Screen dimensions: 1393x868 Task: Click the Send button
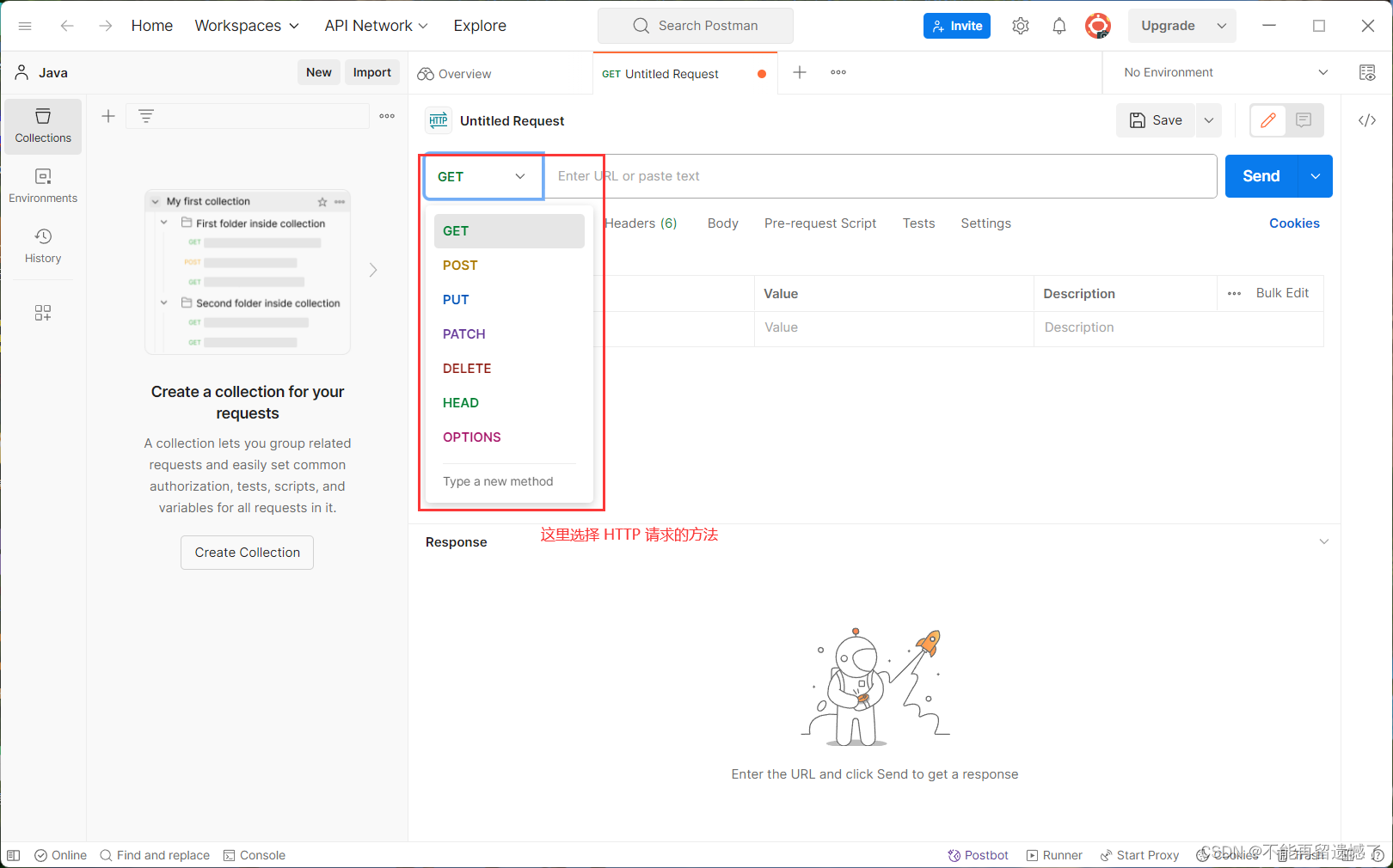tap(1261, 176)
